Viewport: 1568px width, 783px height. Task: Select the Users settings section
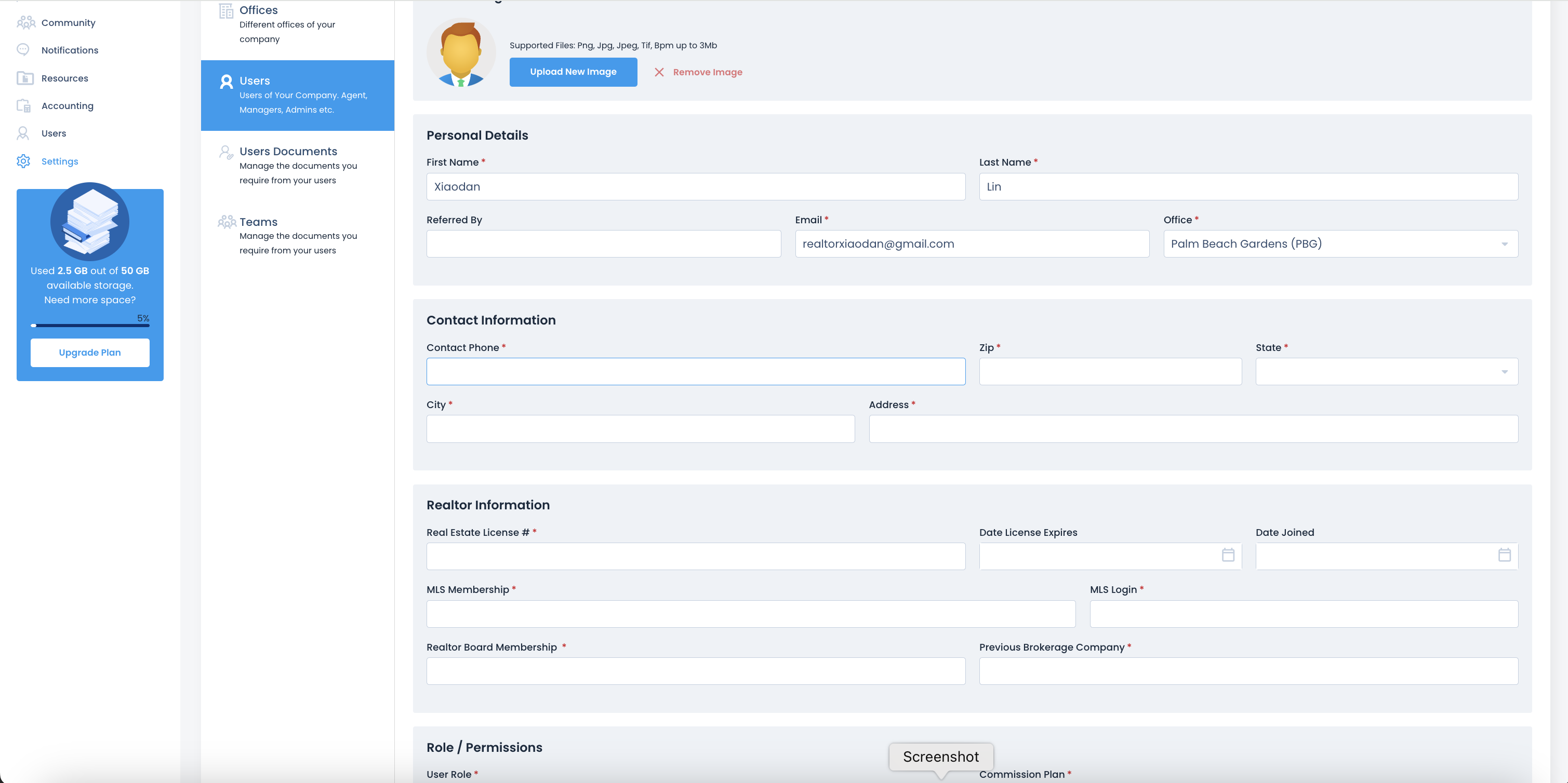pos(298,96)
